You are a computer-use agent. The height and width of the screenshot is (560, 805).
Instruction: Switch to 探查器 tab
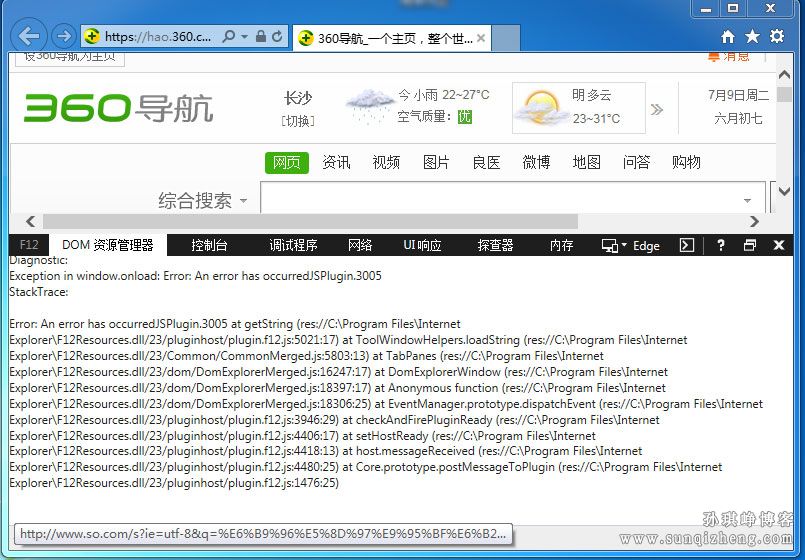point(495,245)
